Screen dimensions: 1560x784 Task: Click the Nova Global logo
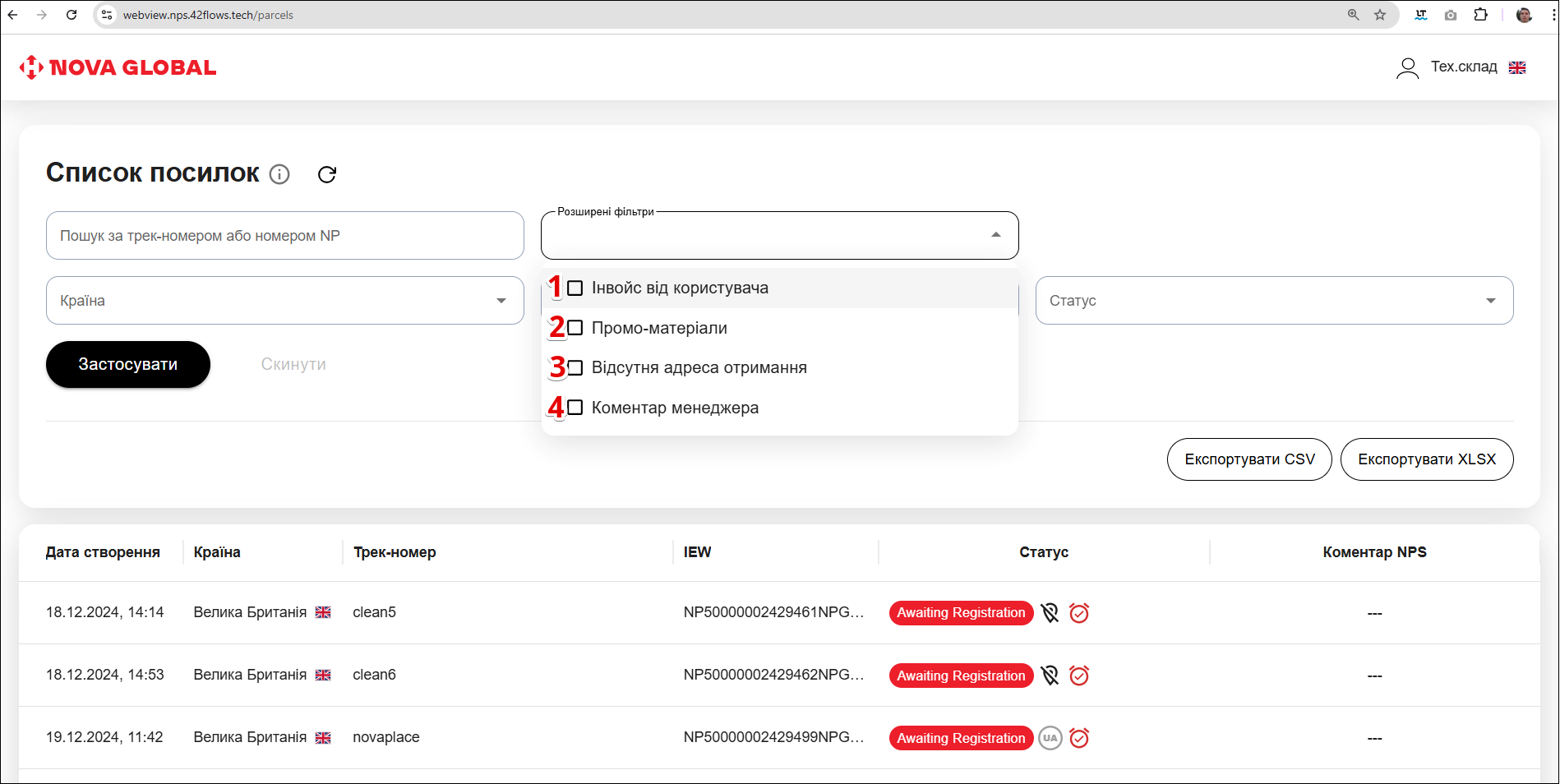point(118,67)
